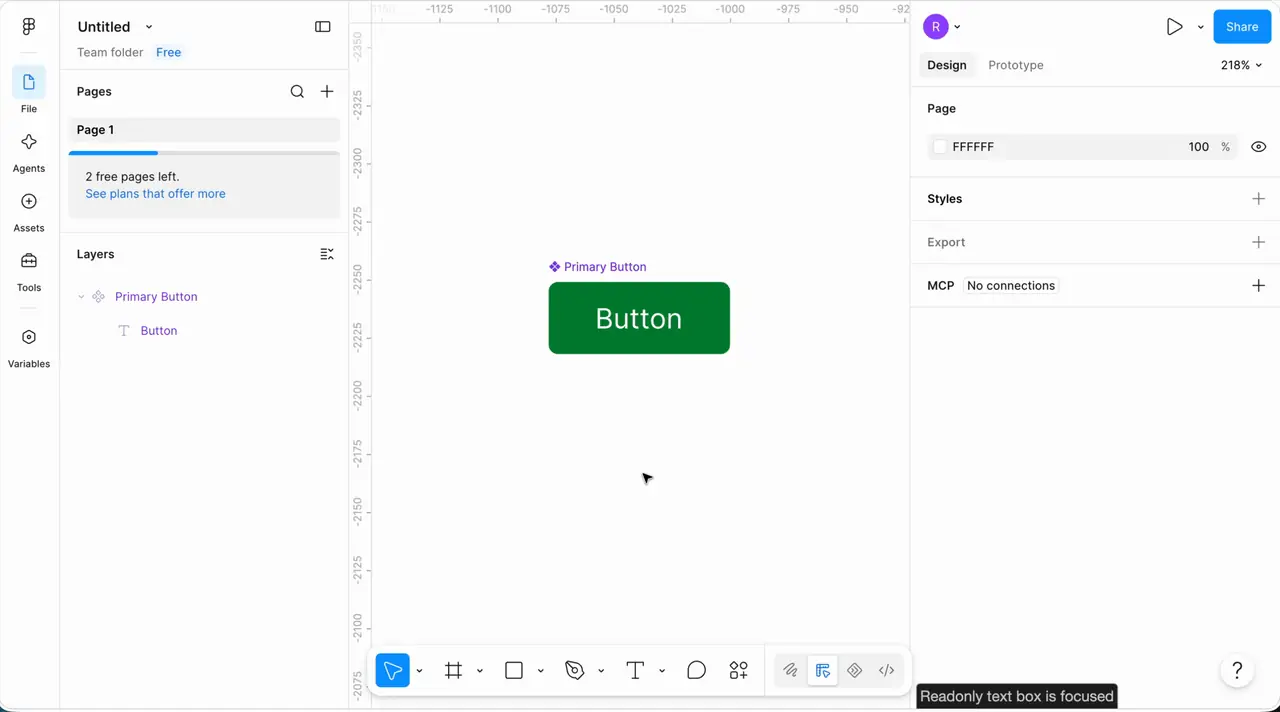Screen dimensions: 1280x712
Task: Edit the page opacity 100 field
Action: pyautogui.click(x=1198, y=147)
